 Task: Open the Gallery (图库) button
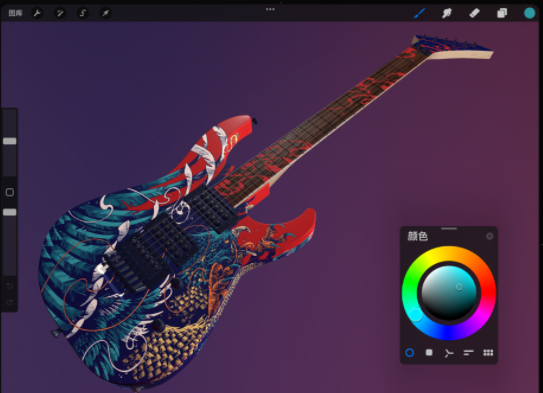tap(15, 13)
